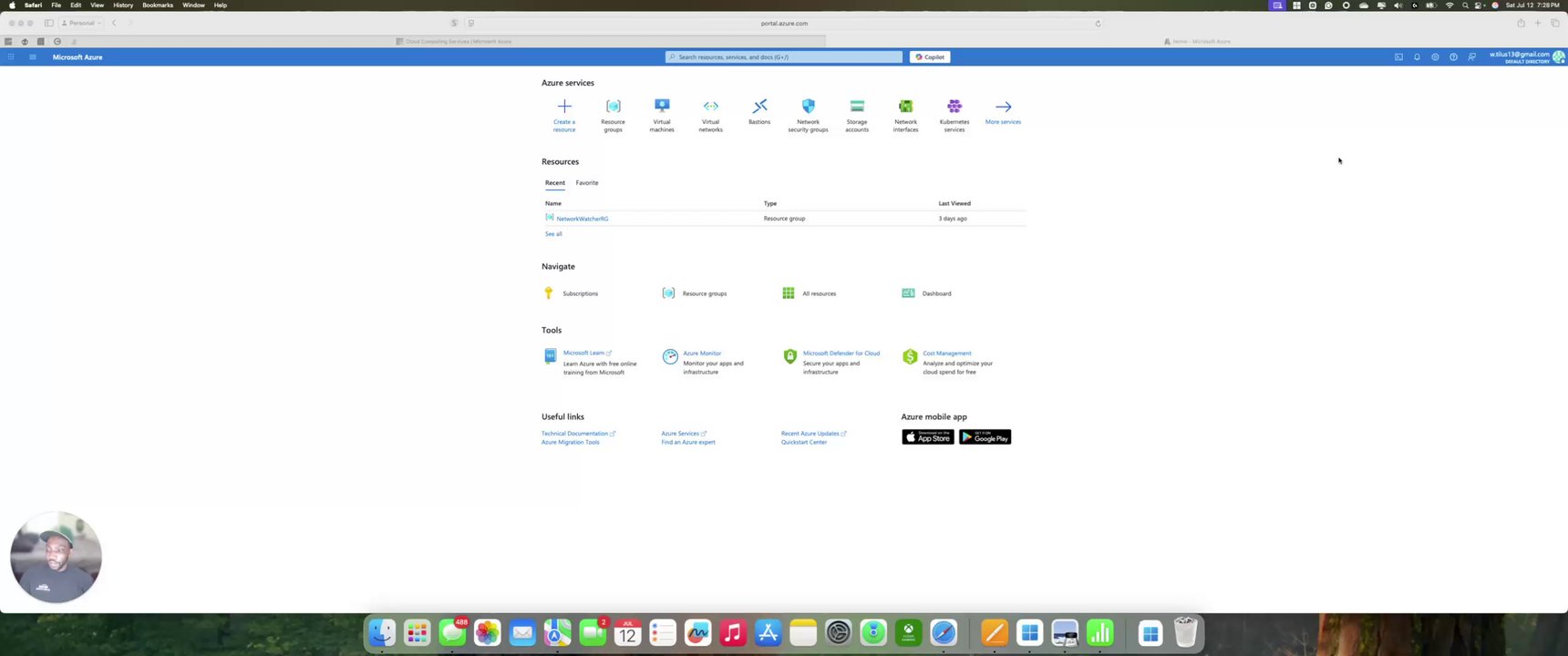Open Azure Help question mark icon
Screen dimensions: 1568x656
point(1453,56)
